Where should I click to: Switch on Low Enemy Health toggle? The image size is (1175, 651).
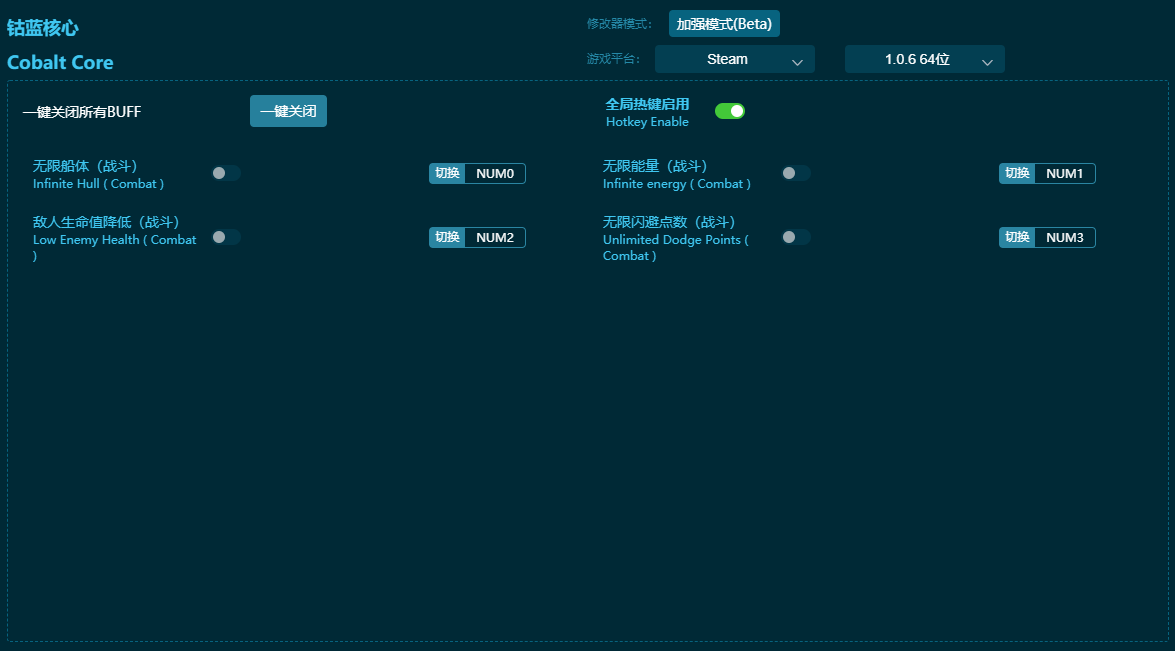coord(226,237)
